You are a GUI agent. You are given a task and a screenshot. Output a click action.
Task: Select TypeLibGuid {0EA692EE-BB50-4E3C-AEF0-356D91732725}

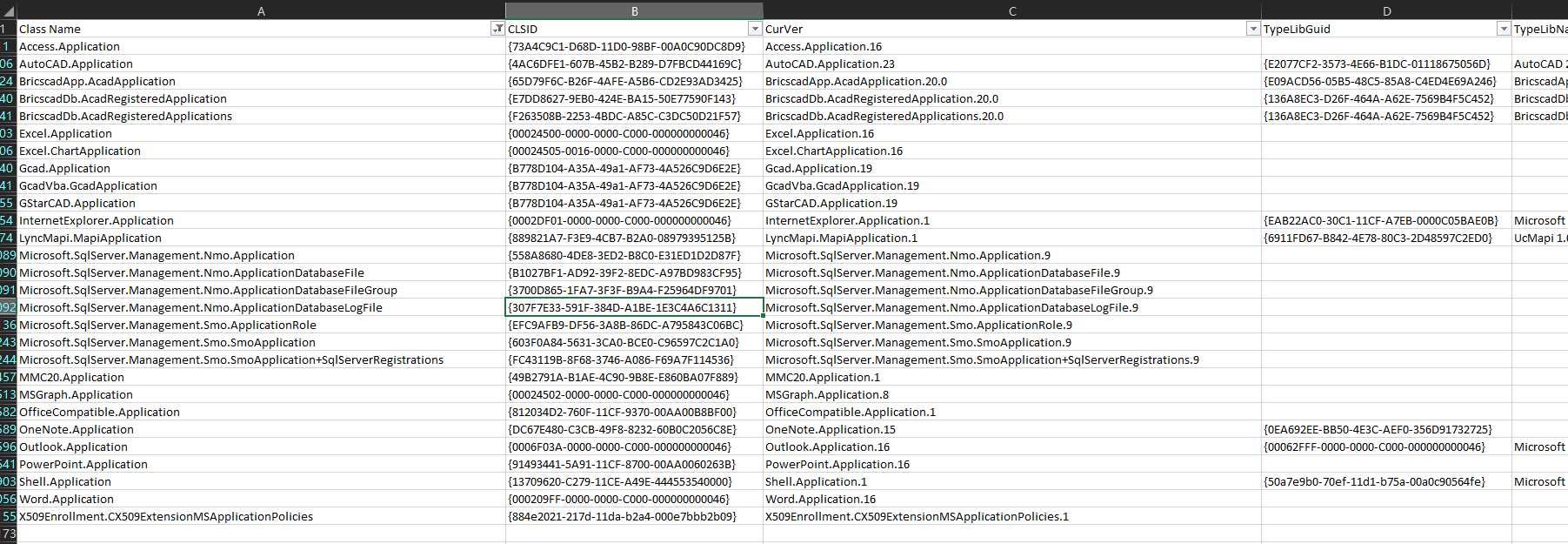click(x=1386, y=429)
